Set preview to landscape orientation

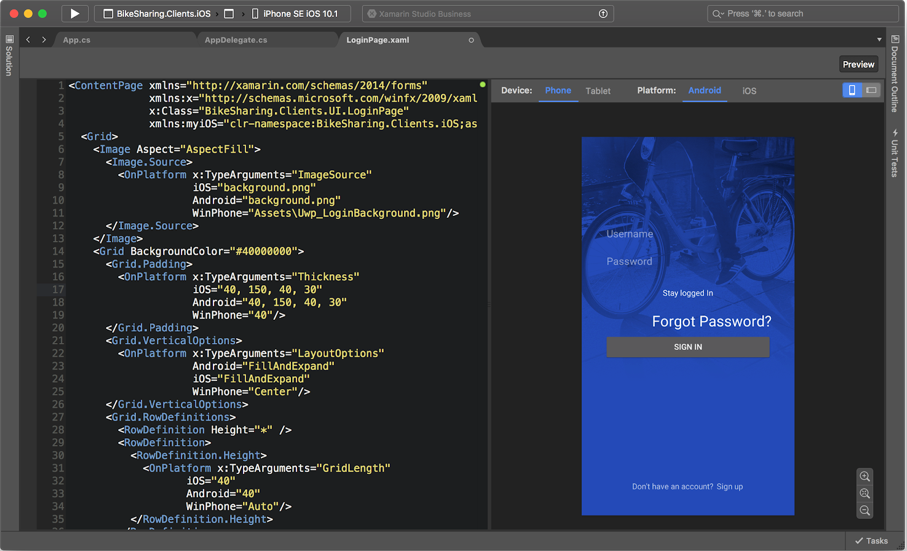(871, 90)
